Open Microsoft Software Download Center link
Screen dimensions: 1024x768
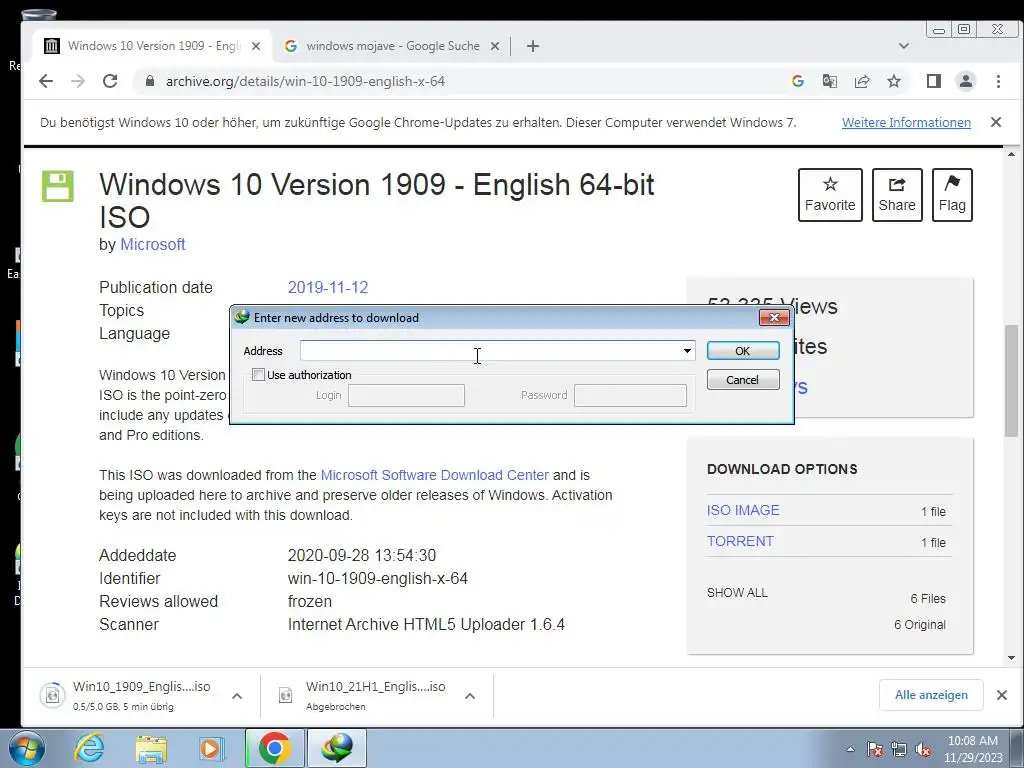[435, 475]
